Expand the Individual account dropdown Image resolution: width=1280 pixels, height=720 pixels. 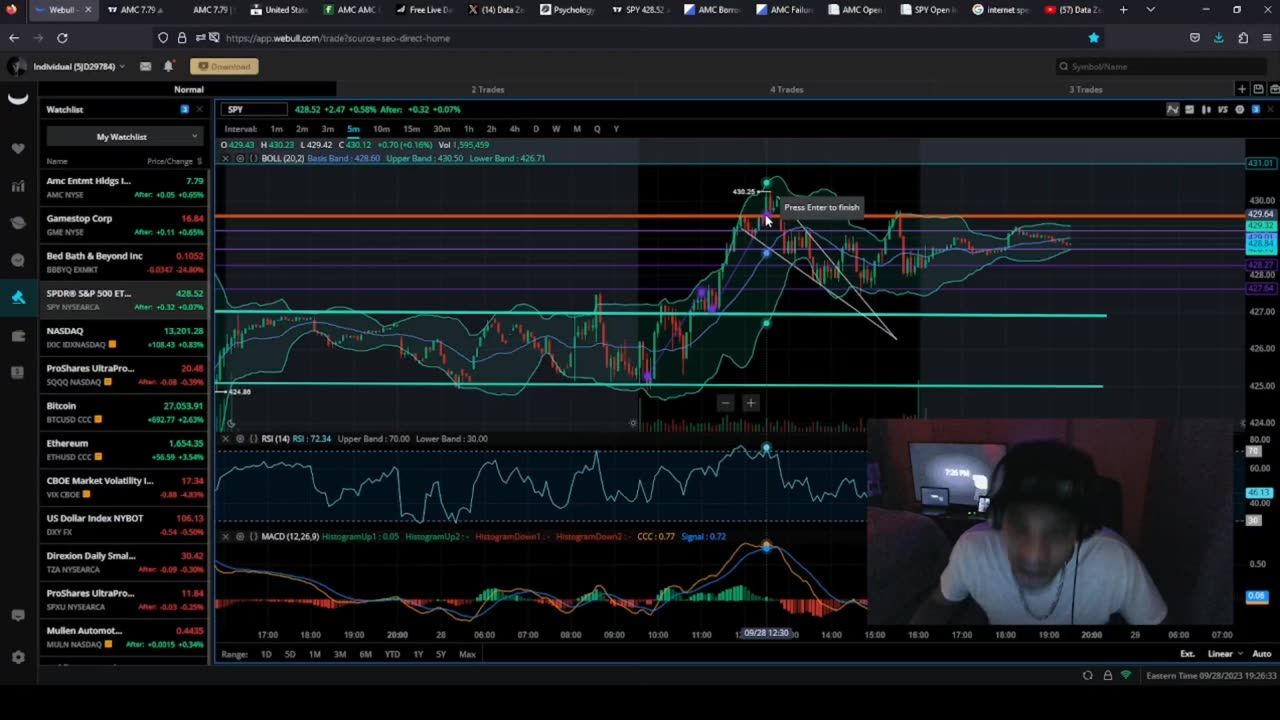tap(78, 66)
